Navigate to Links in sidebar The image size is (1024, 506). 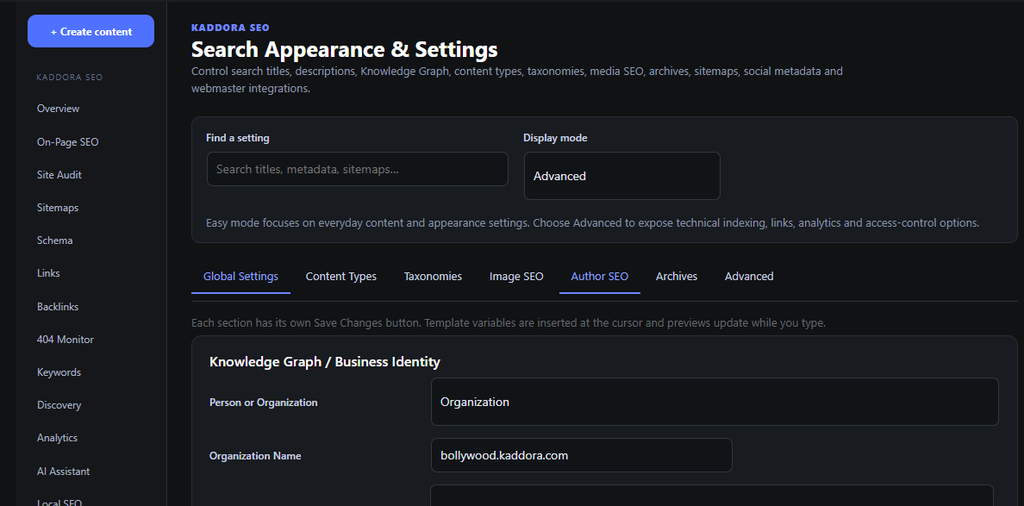(x=48, y=273)
